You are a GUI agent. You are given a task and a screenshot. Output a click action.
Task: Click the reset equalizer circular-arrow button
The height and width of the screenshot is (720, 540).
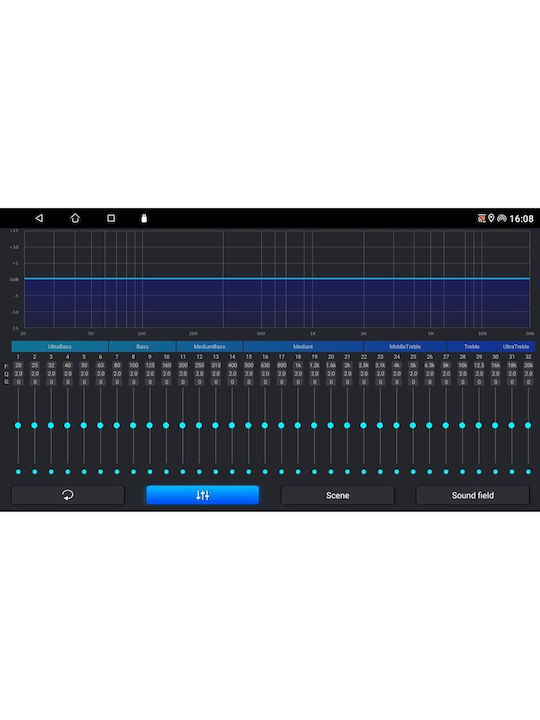68,495
